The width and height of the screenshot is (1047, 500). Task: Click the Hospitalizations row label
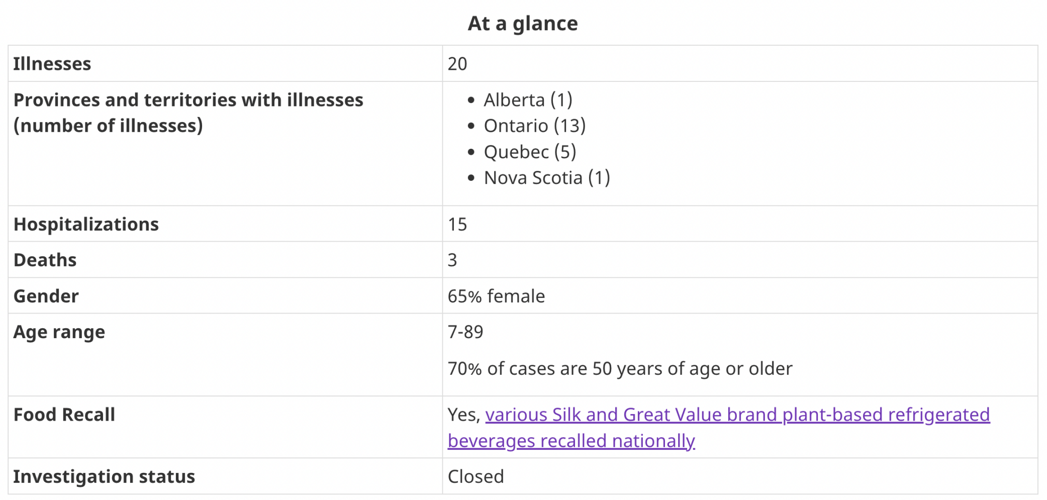coord(86,224)
